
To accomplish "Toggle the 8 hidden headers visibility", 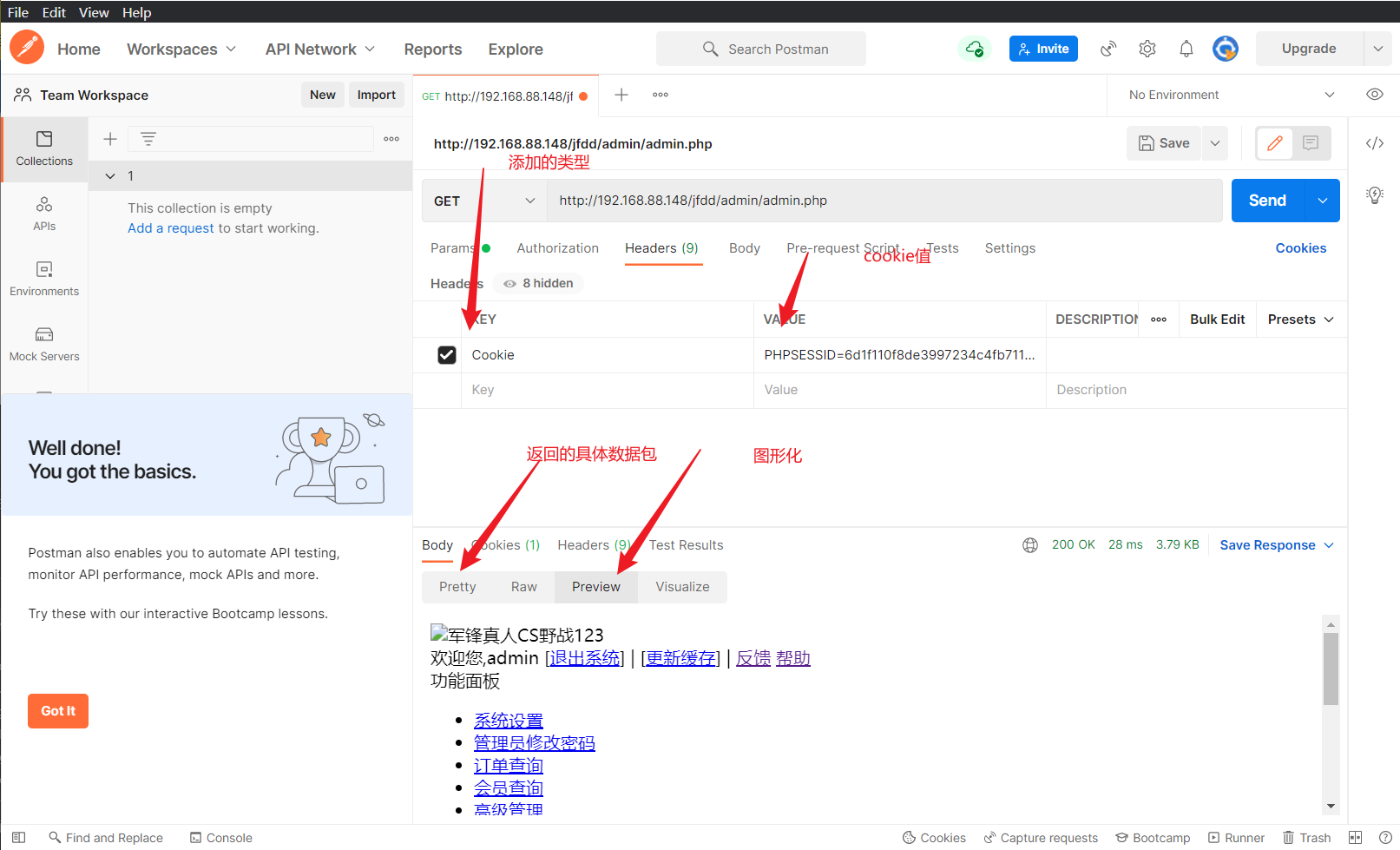I will click(539, 283).
